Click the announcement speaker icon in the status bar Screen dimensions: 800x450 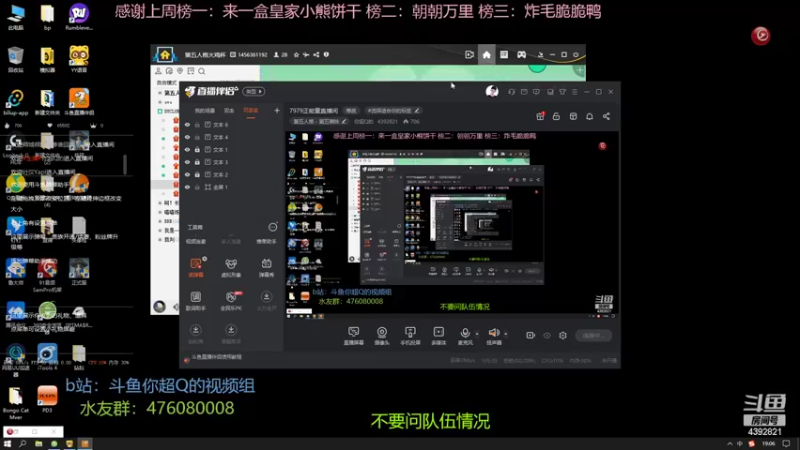coord(187,360)
